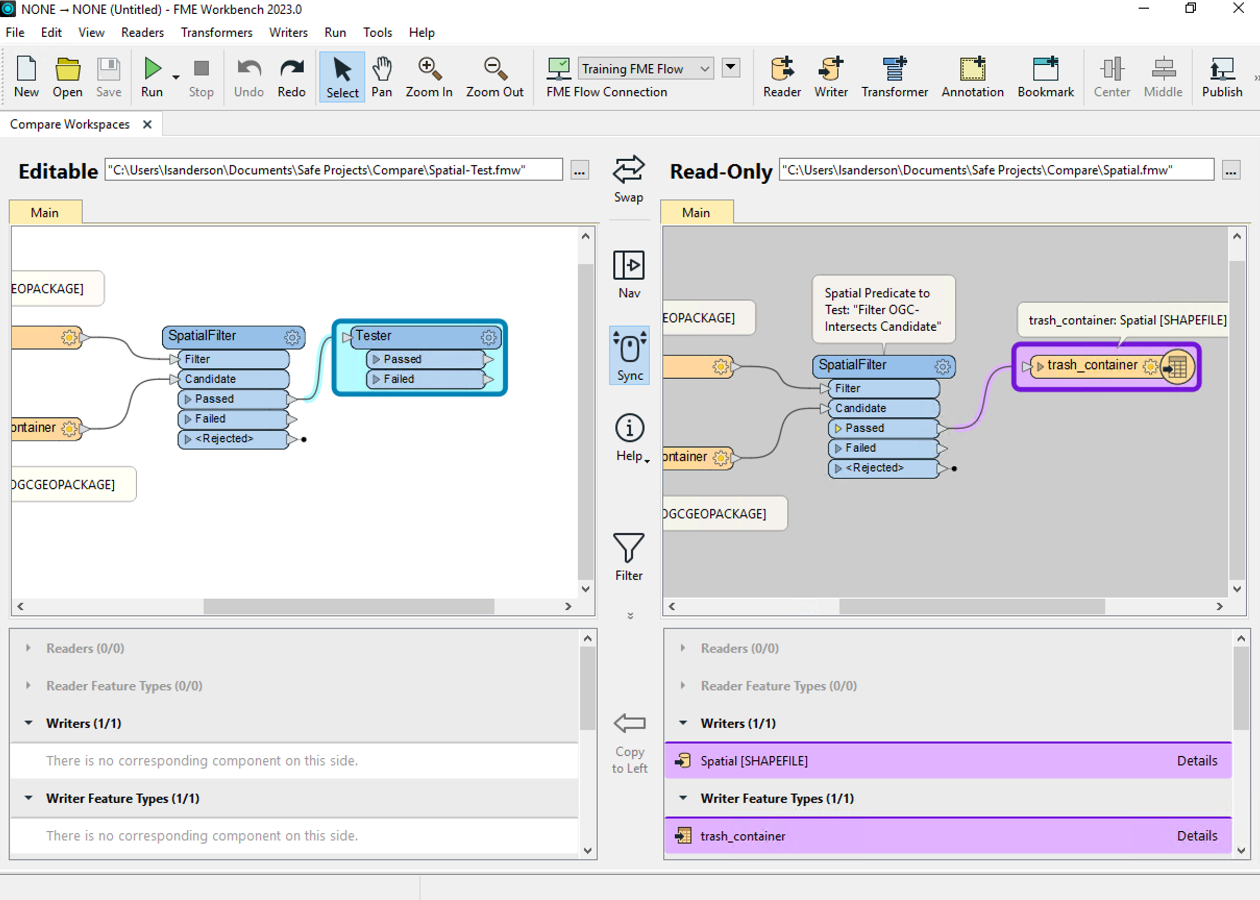Expand Tester Passed port attributes
Screen dimensions: 1260x900
click(x=376, y=359)
